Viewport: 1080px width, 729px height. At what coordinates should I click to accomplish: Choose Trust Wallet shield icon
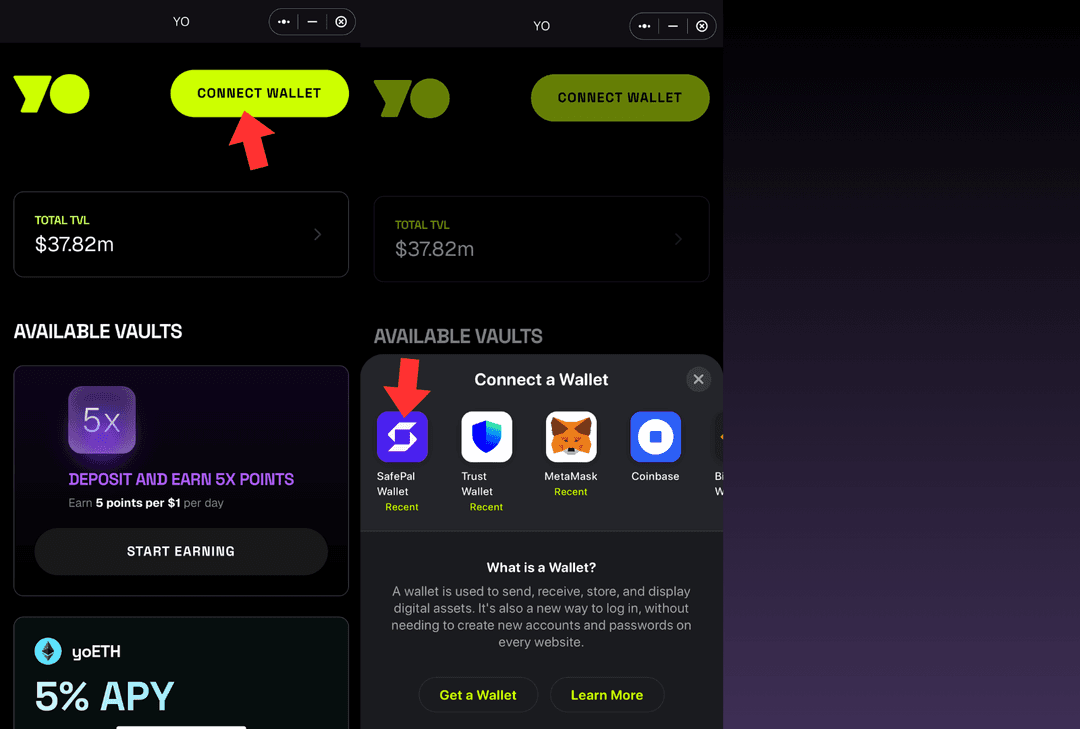click(486, 437)
